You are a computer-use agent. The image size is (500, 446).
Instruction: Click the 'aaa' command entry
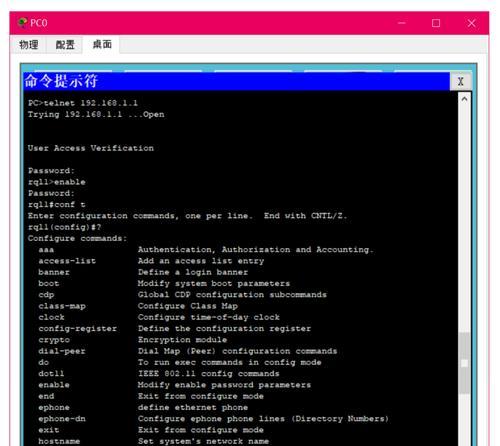click(x=46, y=250)
